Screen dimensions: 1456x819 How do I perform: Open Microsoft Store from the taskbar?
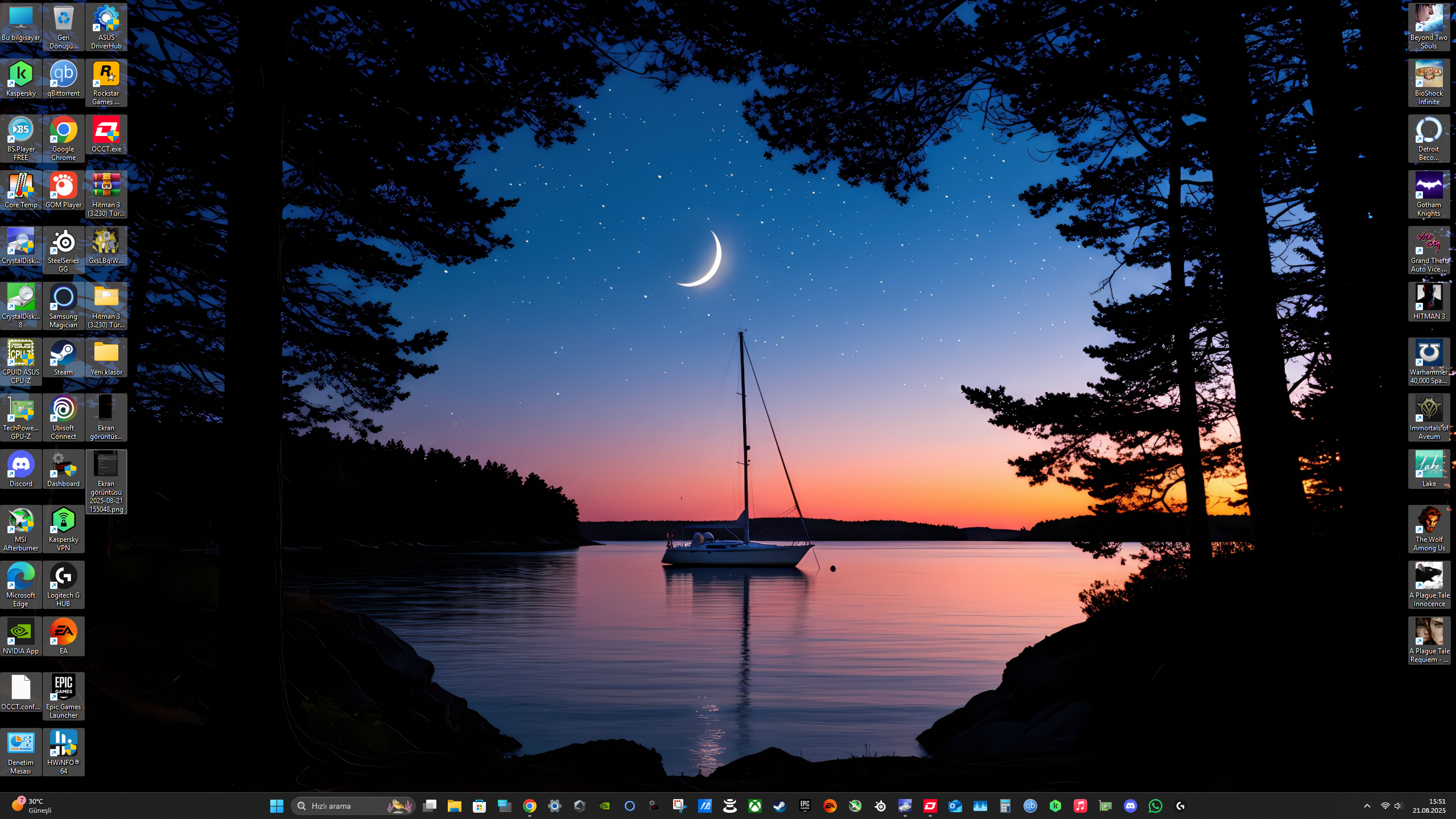pyautogui.click(x=479, y=806)
